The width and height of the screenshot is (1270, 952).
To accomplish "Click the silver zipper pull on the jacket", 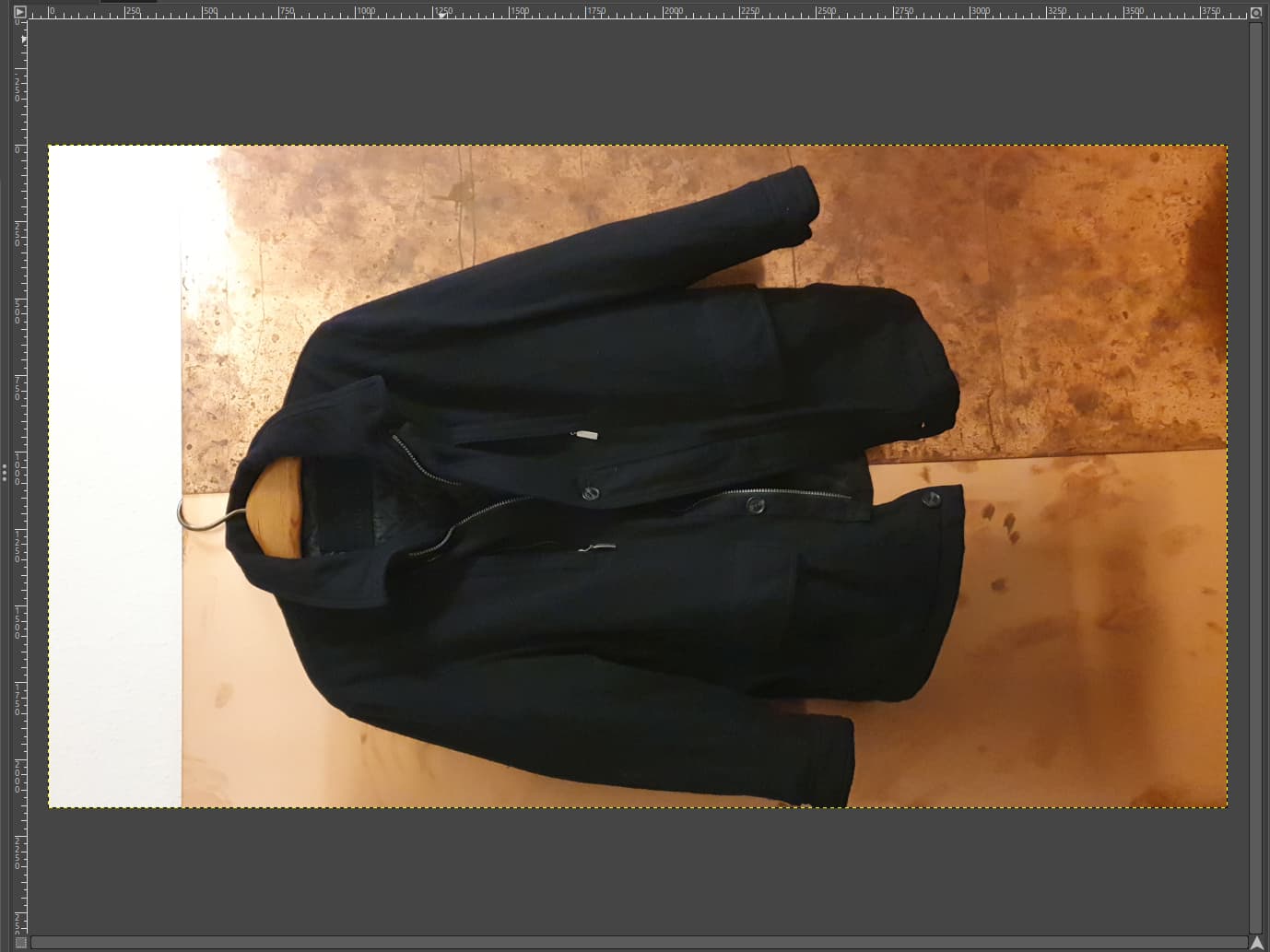I will [585, 434].
